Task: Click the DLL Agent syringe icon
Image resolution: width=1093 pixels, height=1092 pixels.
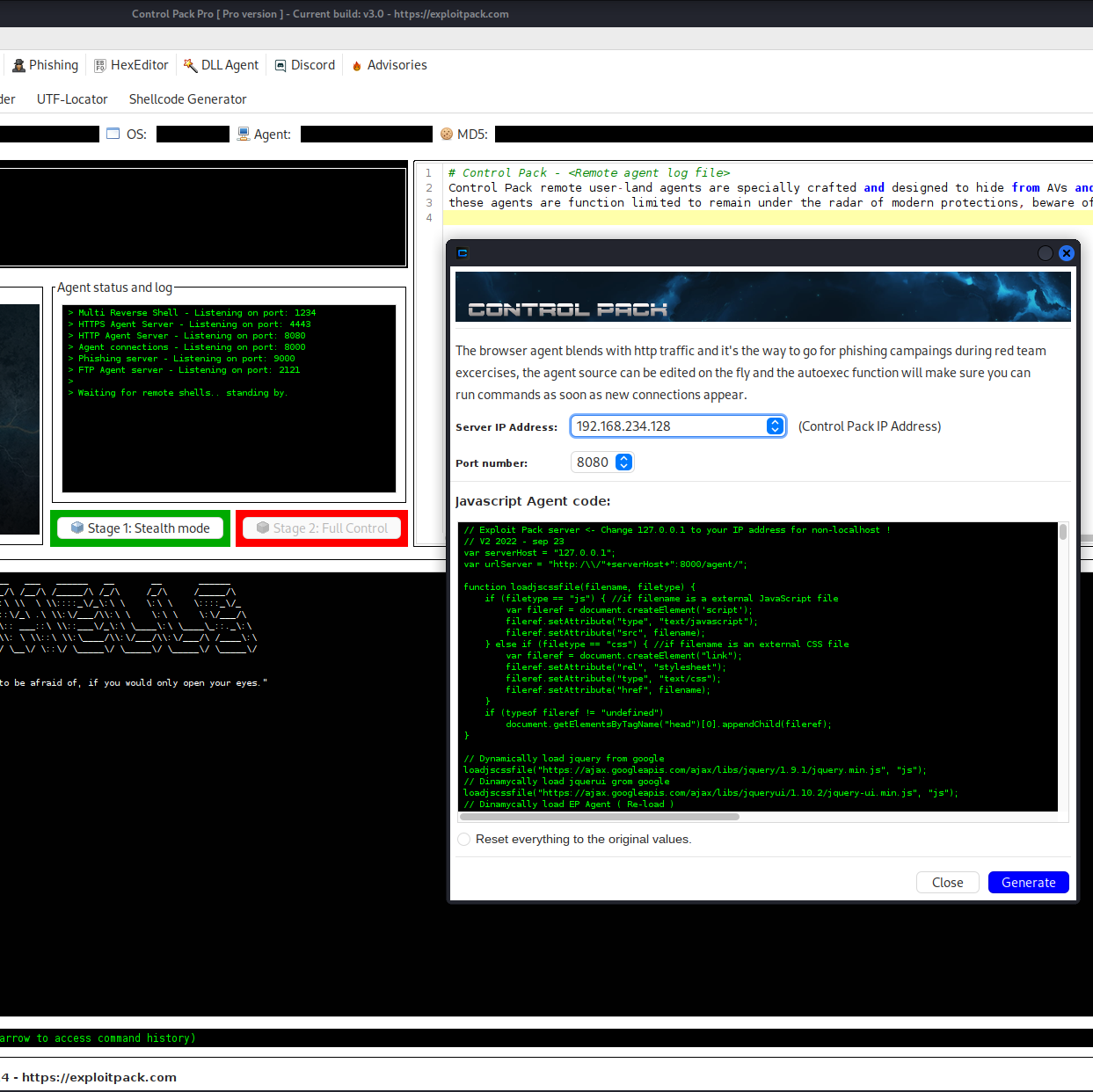Action: click(x=190, y=65)
